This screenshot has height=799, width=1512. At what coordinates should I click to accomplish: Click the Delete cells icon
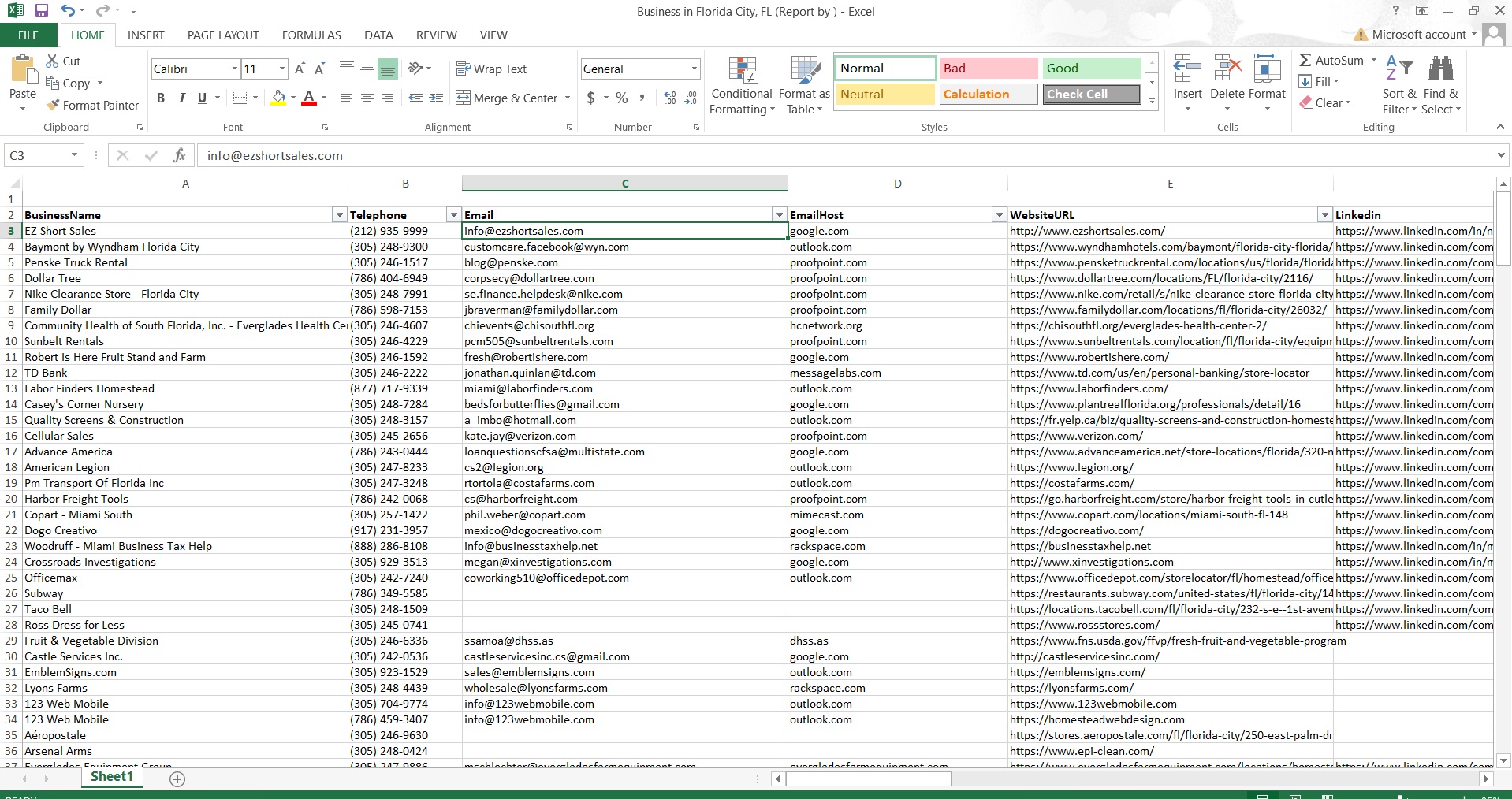tap(1227, 69)
